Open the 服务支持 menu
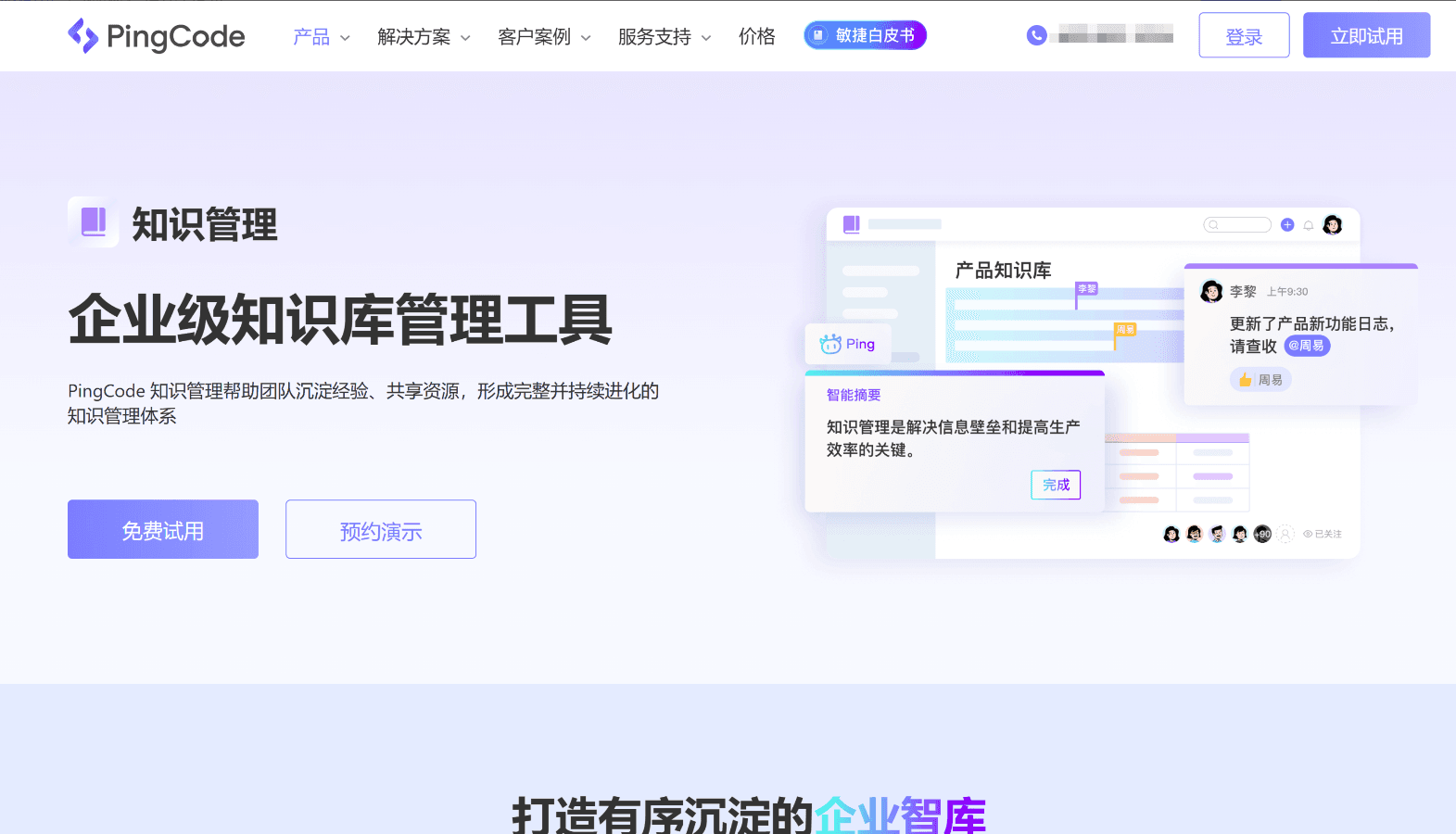This screenshot has width=1456, height=834. click(655, 37)
